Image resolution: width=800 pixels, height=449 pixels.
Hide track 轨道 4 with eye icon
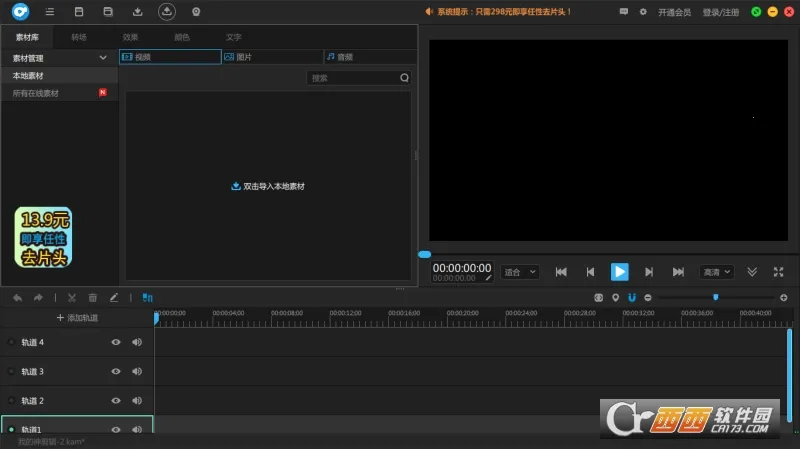(116, 342)
